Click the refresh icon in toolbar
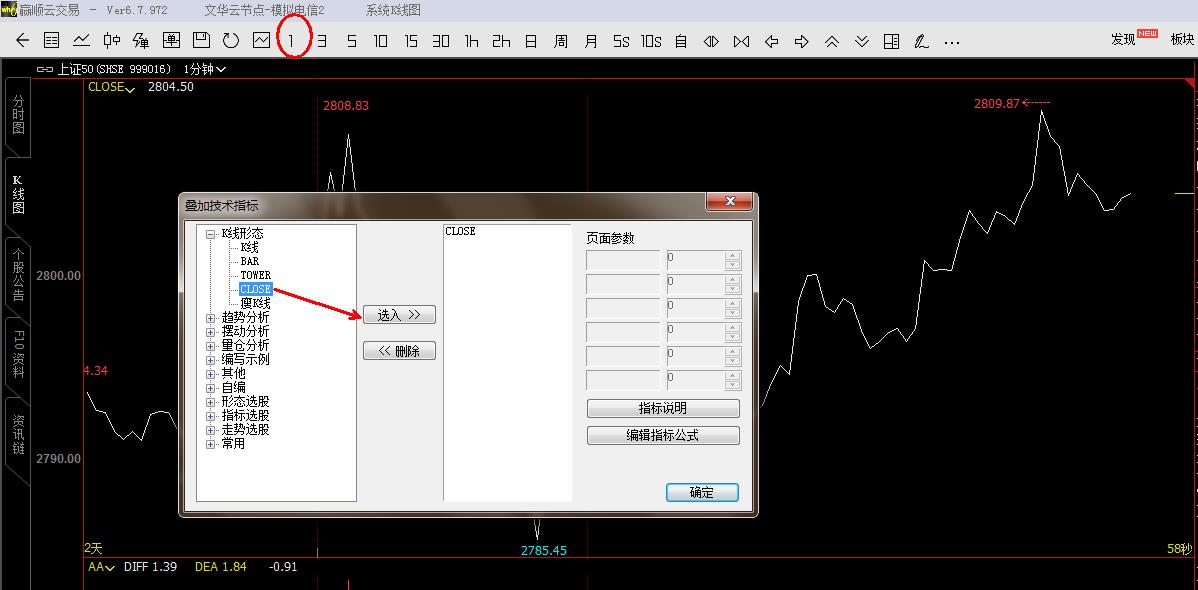 coord(231,41)
